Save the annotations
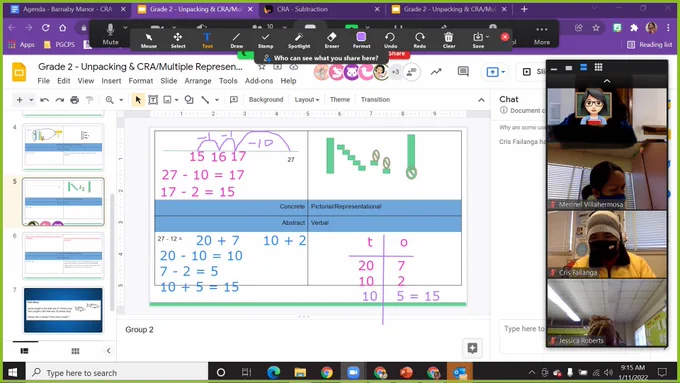This screenshot has width=680, height=383. [478, 40]
